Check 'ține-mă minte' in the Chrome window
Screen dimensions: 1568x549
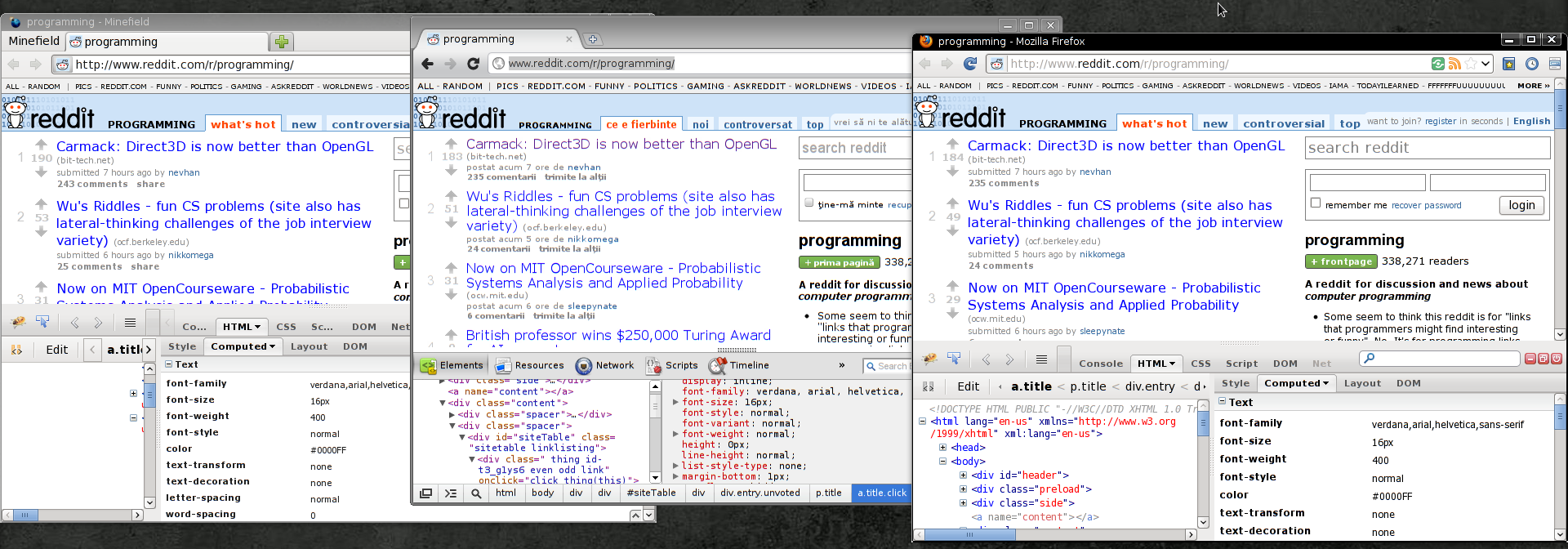[x=809, y=203]
